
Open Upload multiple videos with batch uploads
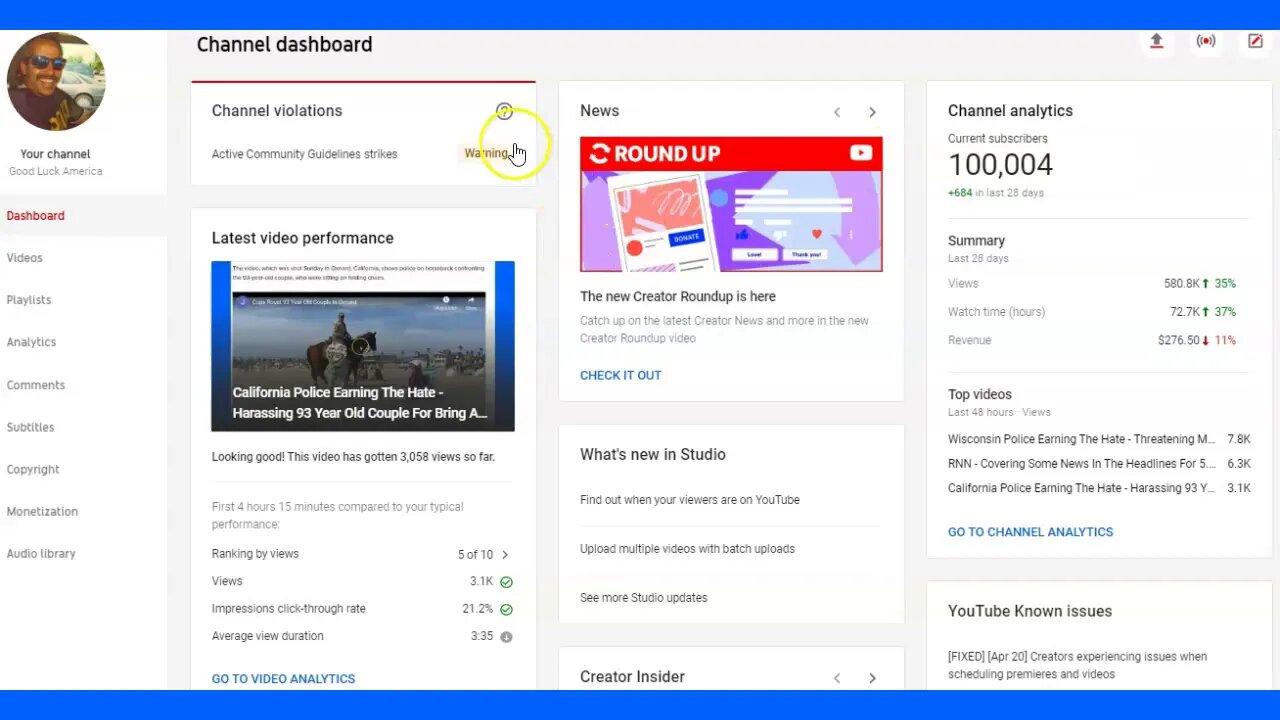point(687,549)
